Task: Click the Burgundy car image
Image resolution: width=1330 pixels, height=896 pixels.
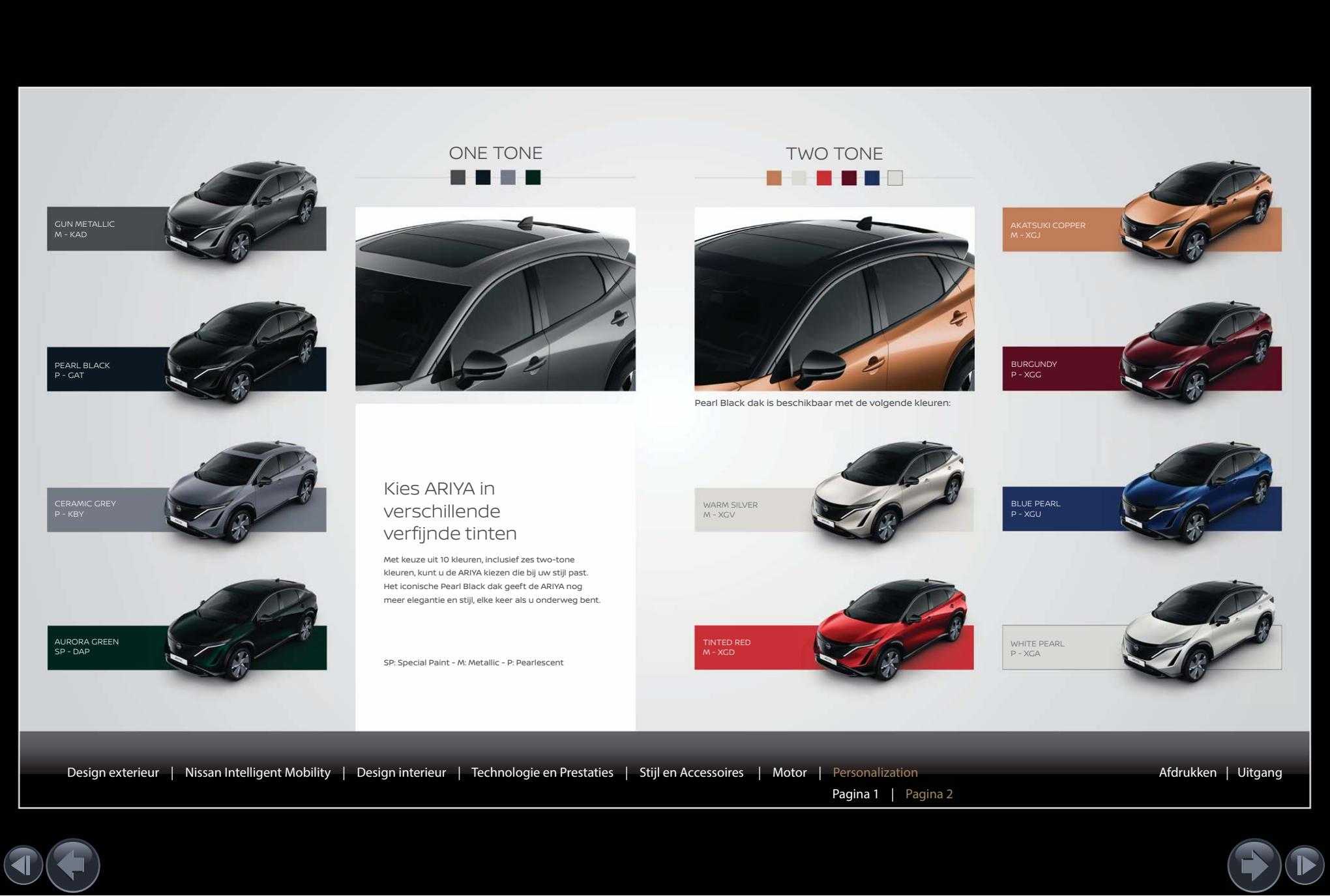Action: click(x=1197, y=352)
